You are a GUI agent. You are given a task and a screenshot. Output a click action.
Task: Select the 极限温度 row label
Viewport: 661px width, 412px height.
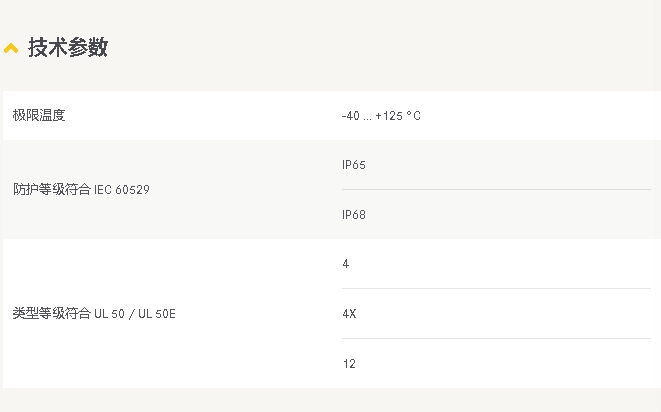(x=39, y=116)
